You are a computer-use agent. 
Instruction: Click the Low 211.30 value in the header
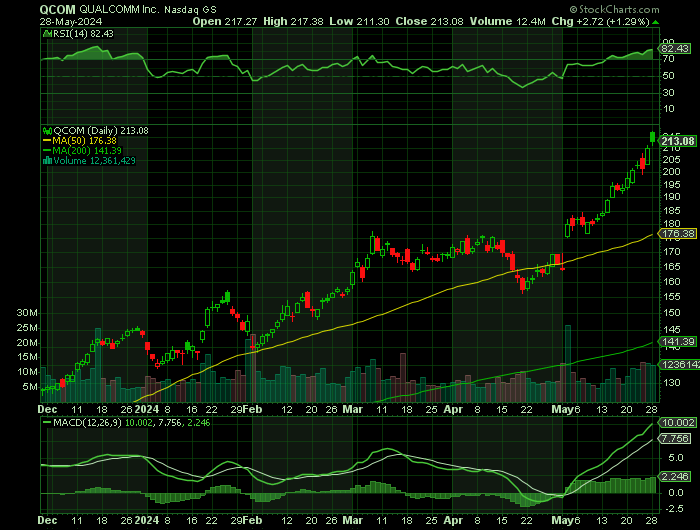pos(359,21)
